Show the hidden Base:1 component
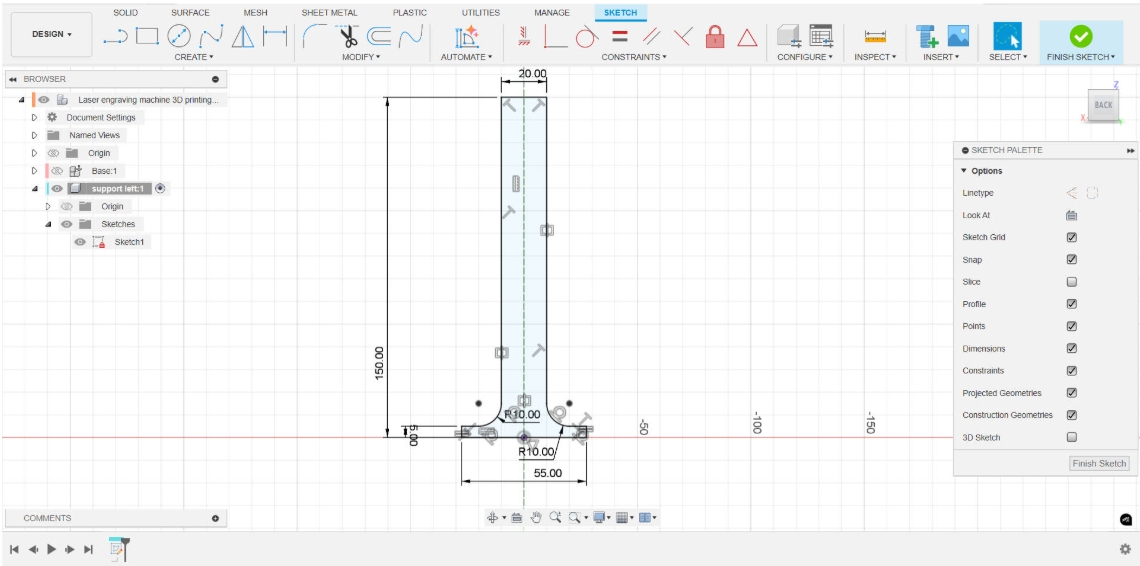Screen dimensions: 1140x566 click(57, 171)
